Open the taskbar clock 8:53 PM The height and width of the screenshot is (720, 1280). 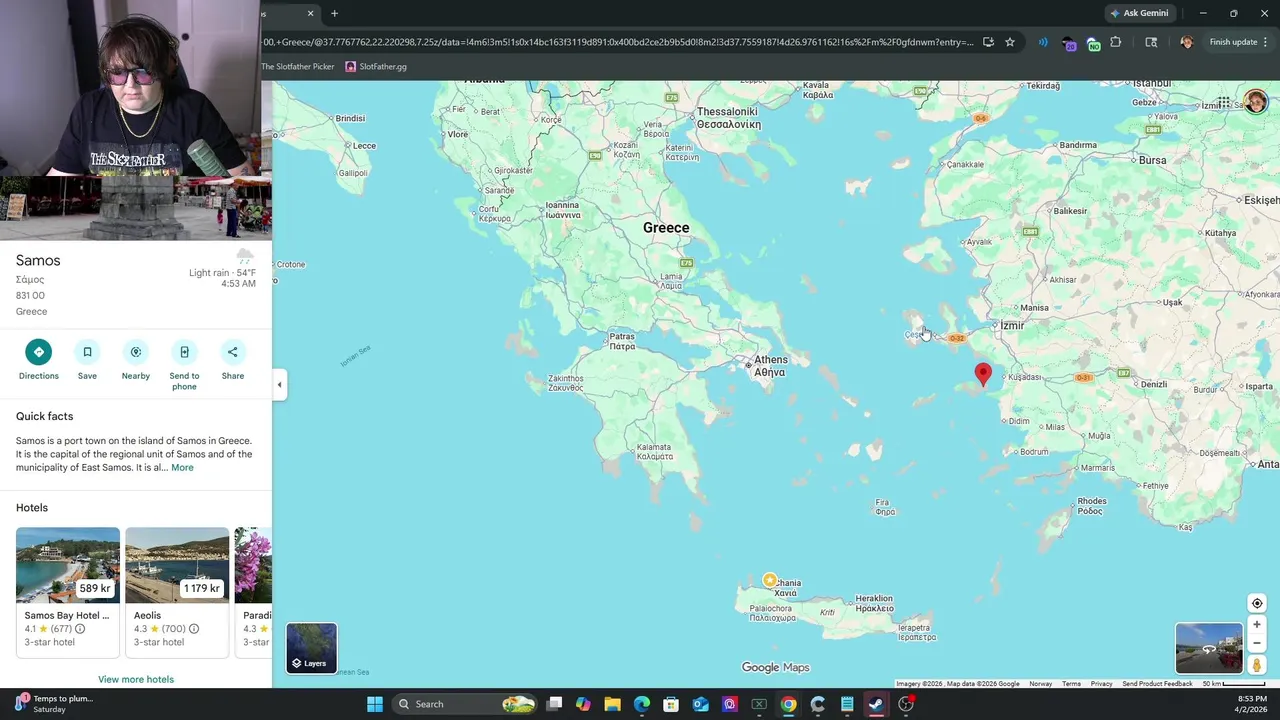click(1251, 704)
